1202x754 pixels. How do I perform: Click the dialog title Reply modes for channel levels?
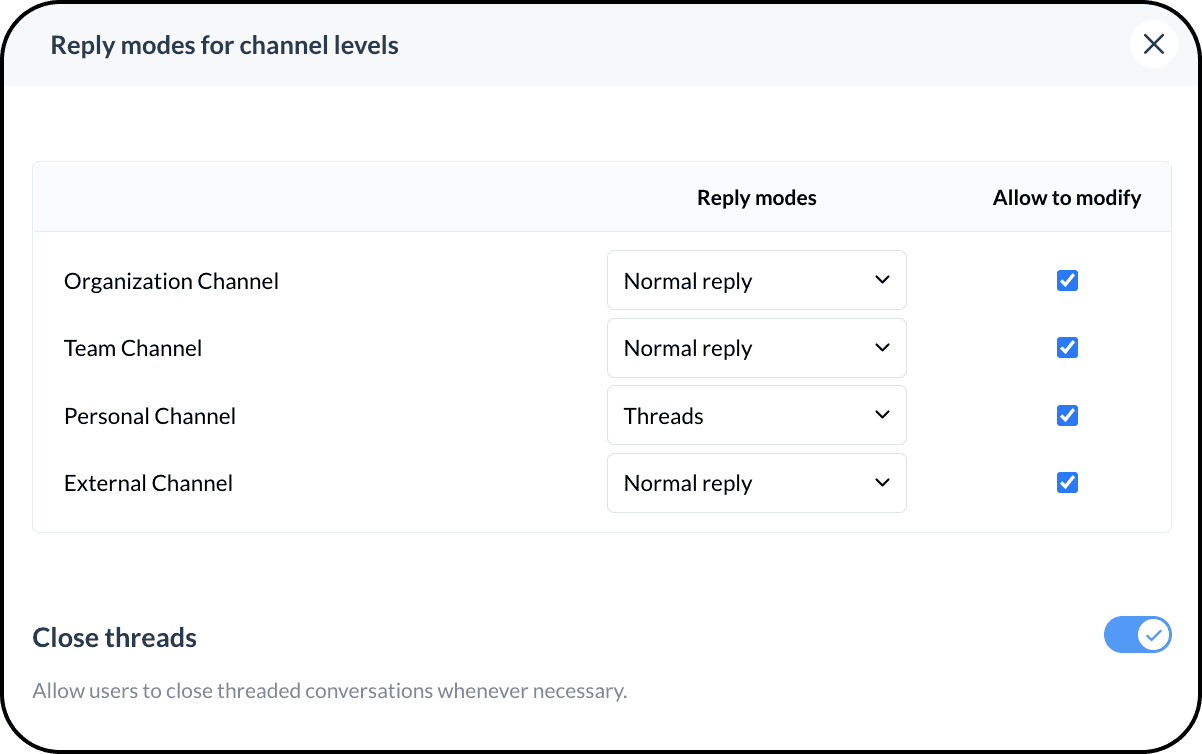[224, 45]
